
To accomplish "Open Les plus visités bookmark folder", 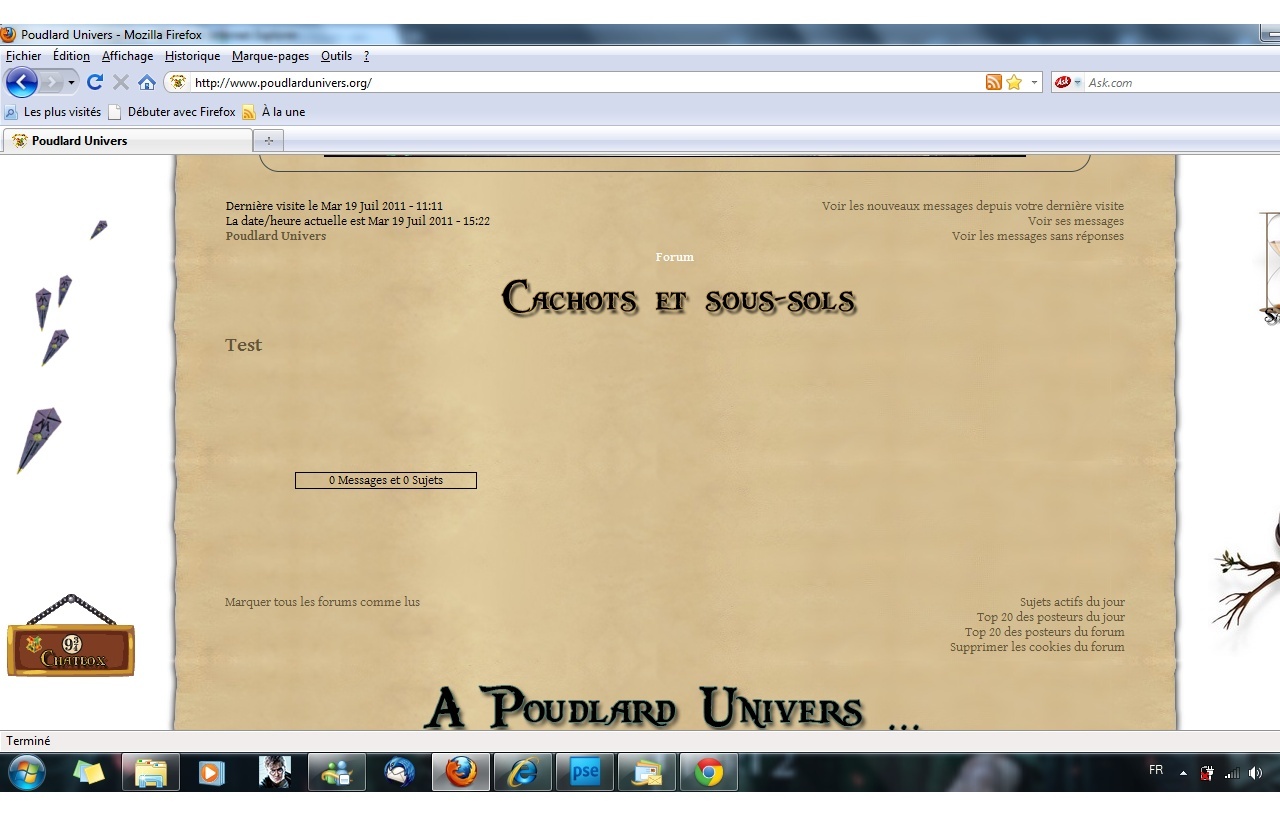I will pos(53,112).
